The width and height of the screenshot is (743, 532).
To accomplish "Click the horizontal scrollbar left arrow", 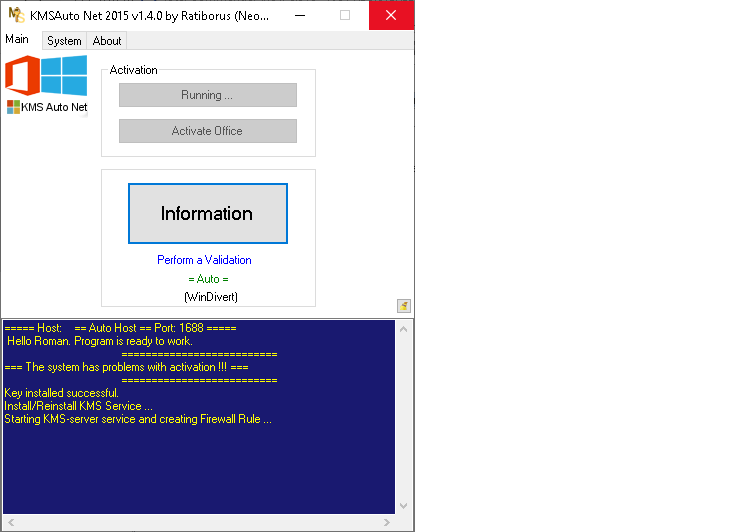I will [x=11, y=522].
